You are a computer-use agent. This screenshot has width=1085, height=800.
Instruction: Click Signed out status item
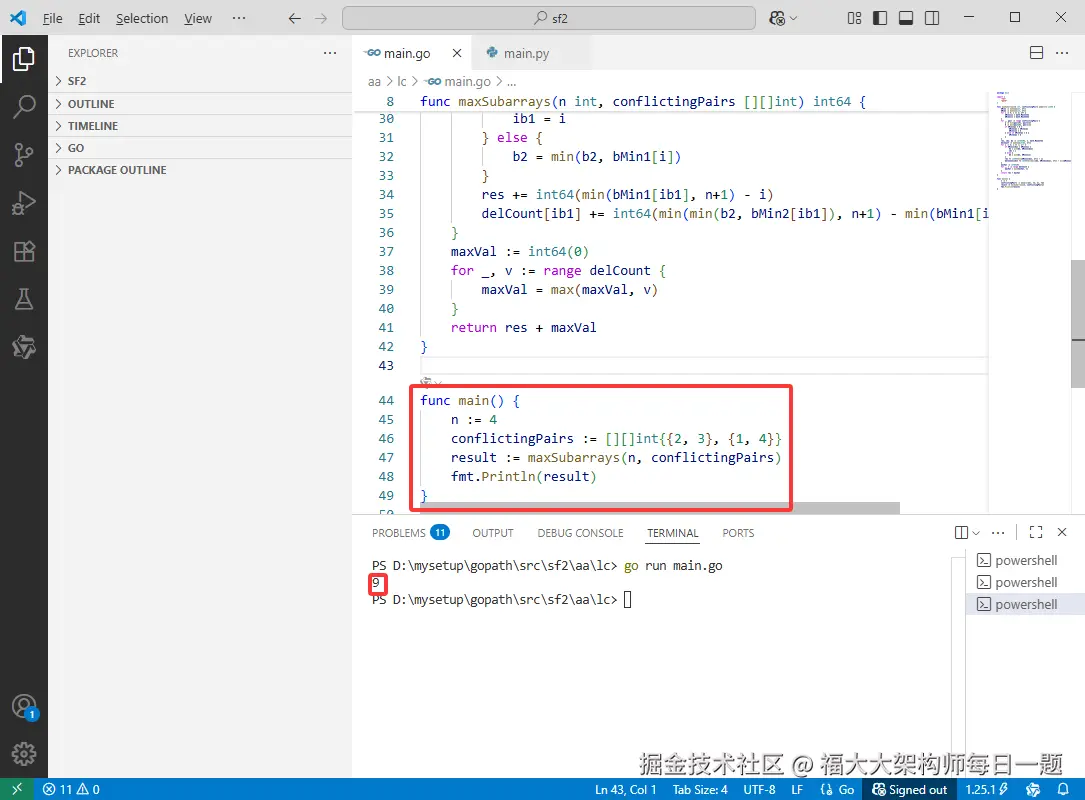pyautogui.click(x=909, y=789)
